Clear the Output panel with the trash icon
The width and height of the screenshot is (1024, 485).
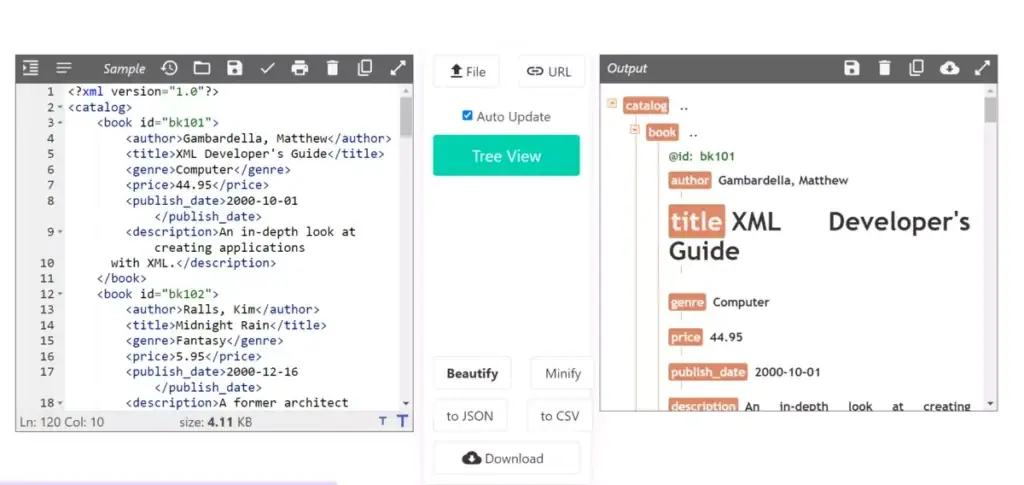click(x=884, y=68)
